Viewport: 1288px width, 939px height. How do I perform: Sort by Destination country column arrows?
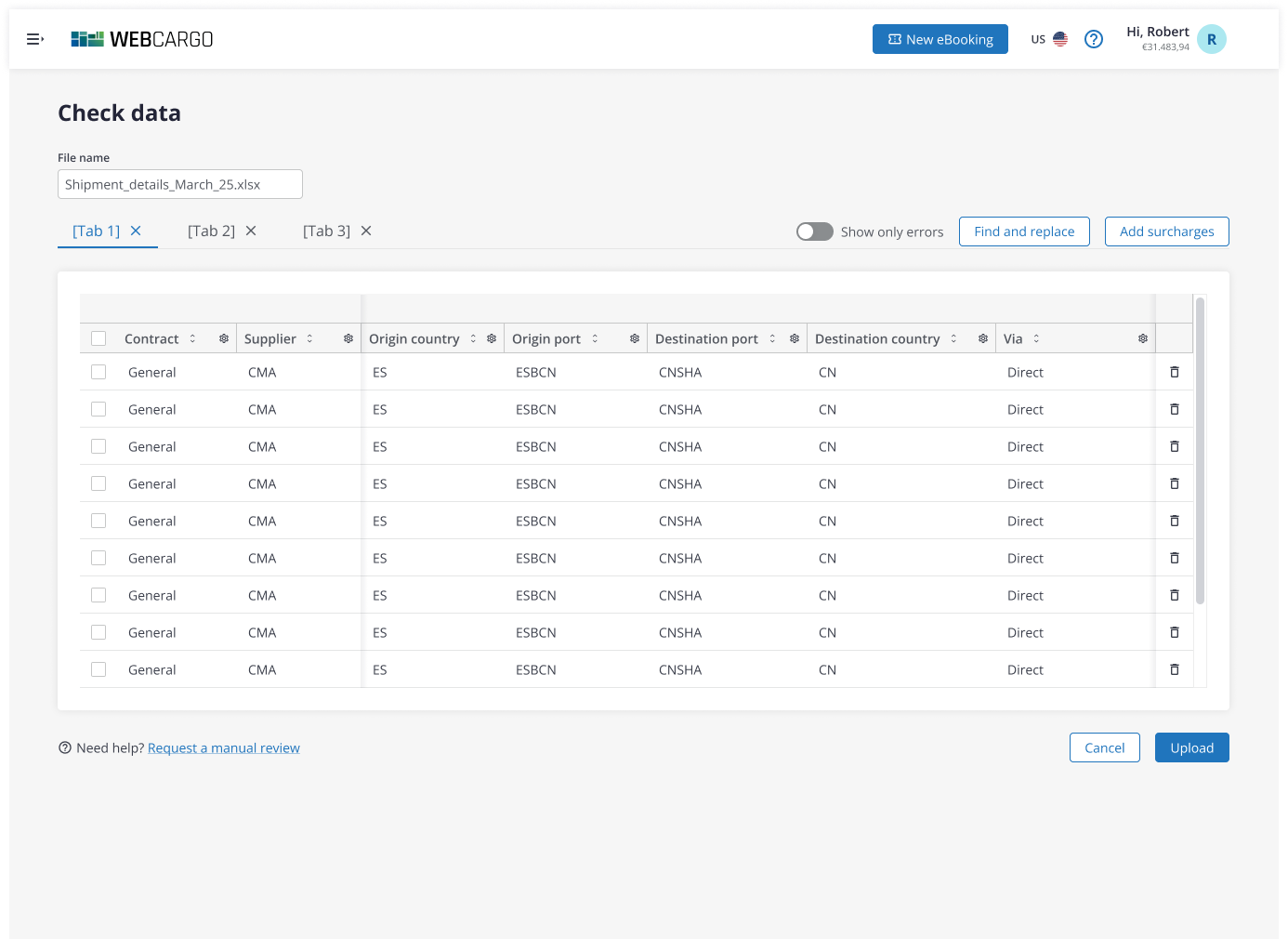[x=953, y=338]
